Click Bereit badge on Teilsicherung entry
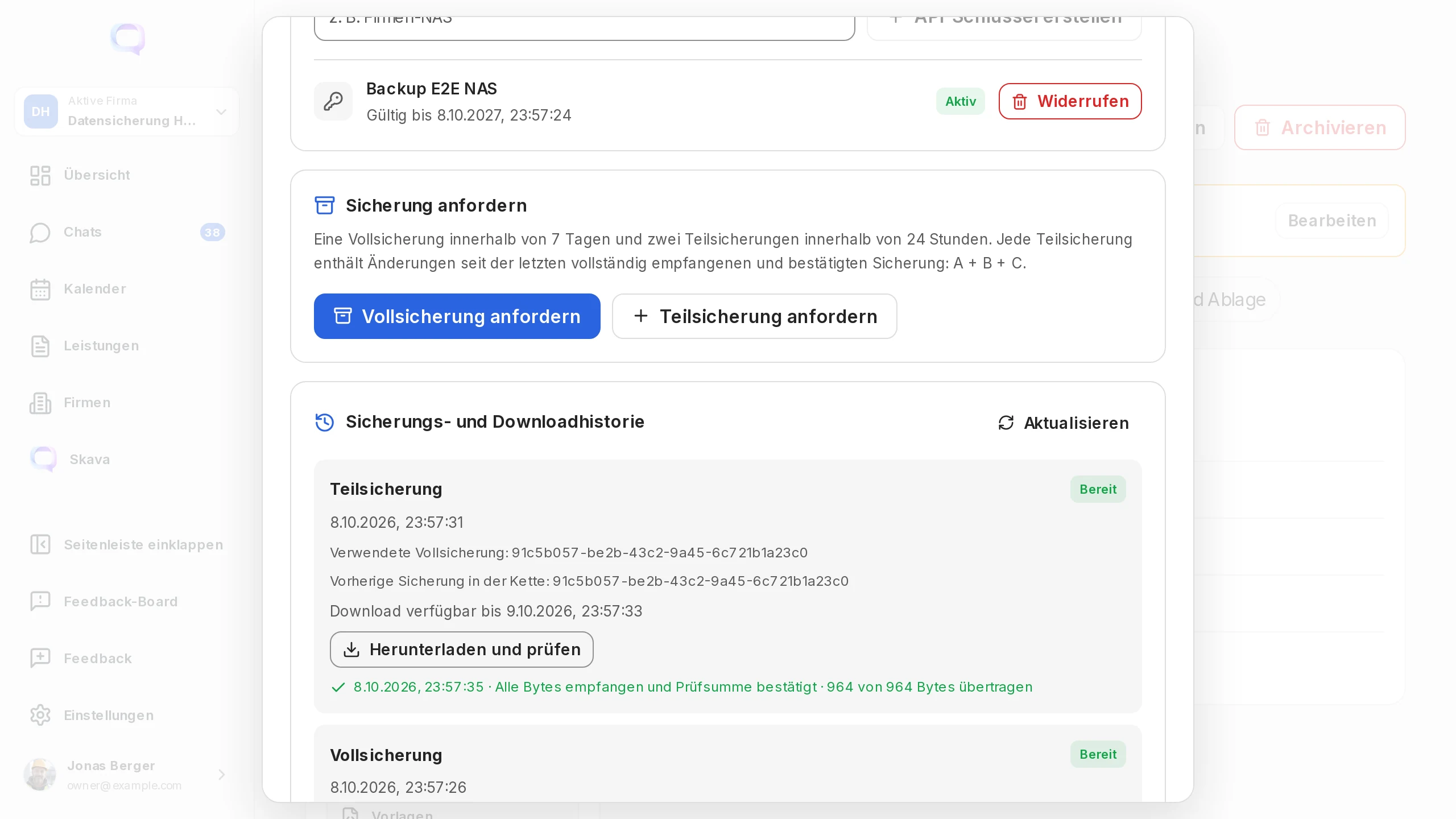The image size is (1456, 819). point(1098,489)
